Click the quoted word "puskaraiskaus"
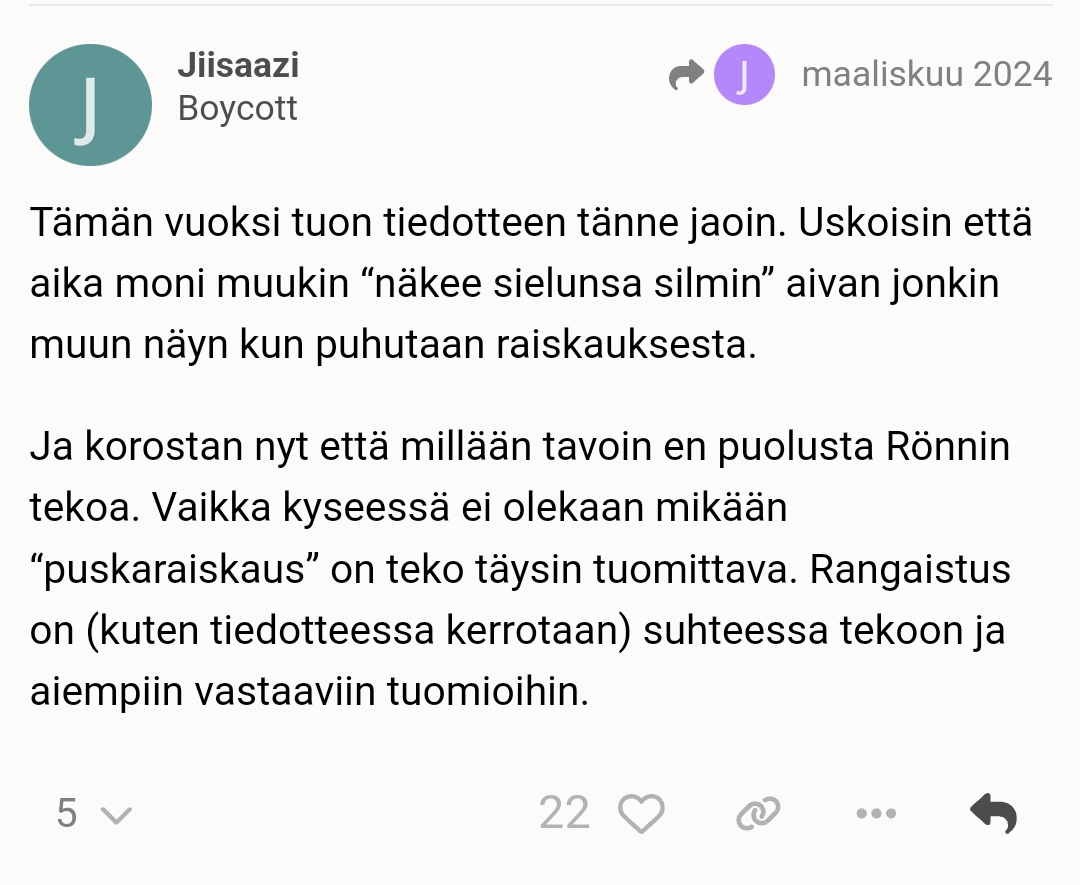 174,570
